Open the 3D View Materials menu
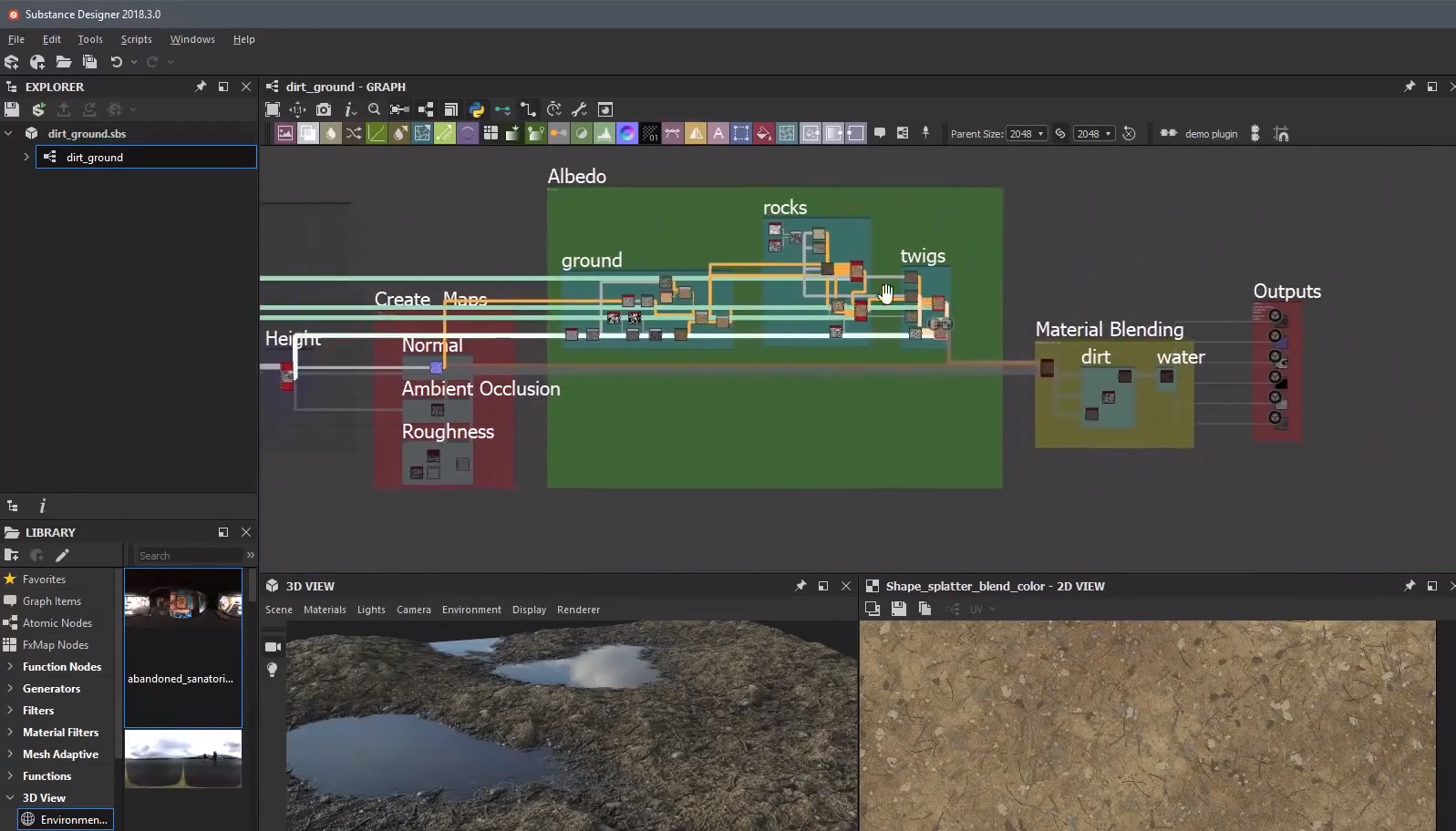 [325, 610]
